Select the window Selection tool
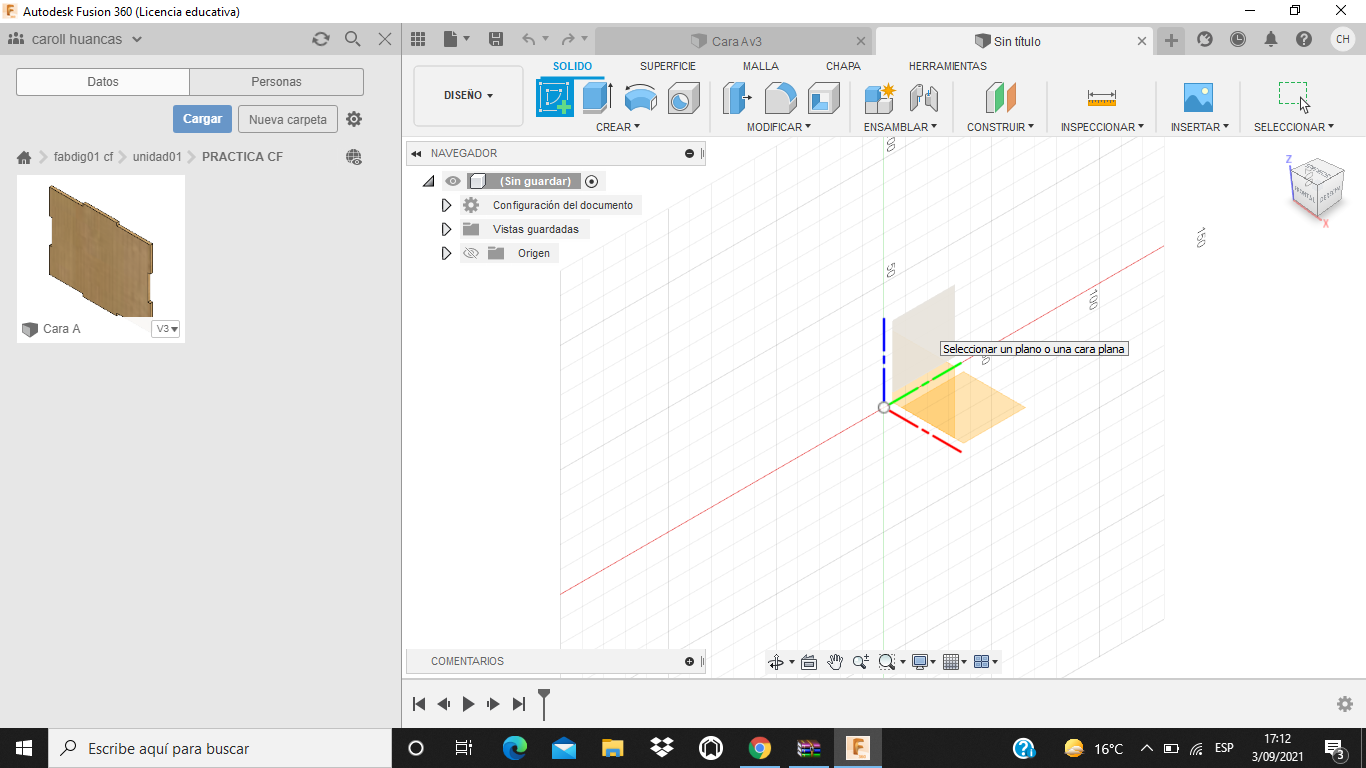 click(x=1294, y=97)
